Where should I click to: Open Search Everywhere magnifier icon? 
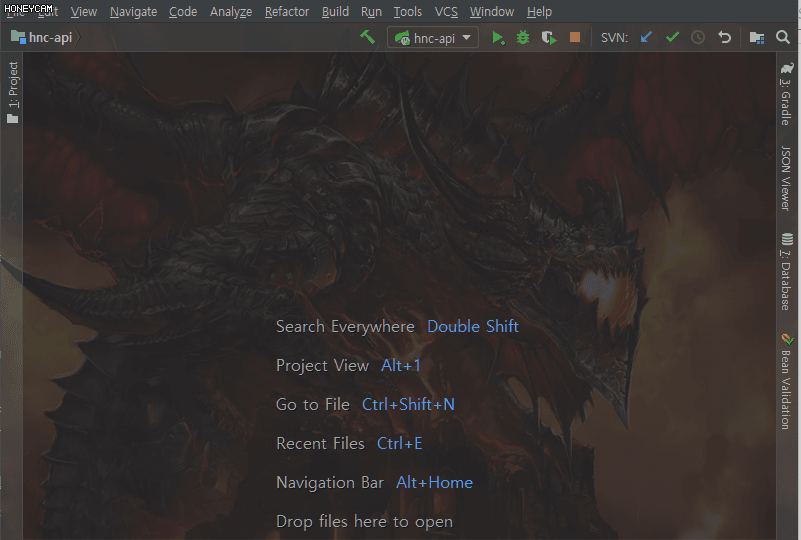click(783, 37)
